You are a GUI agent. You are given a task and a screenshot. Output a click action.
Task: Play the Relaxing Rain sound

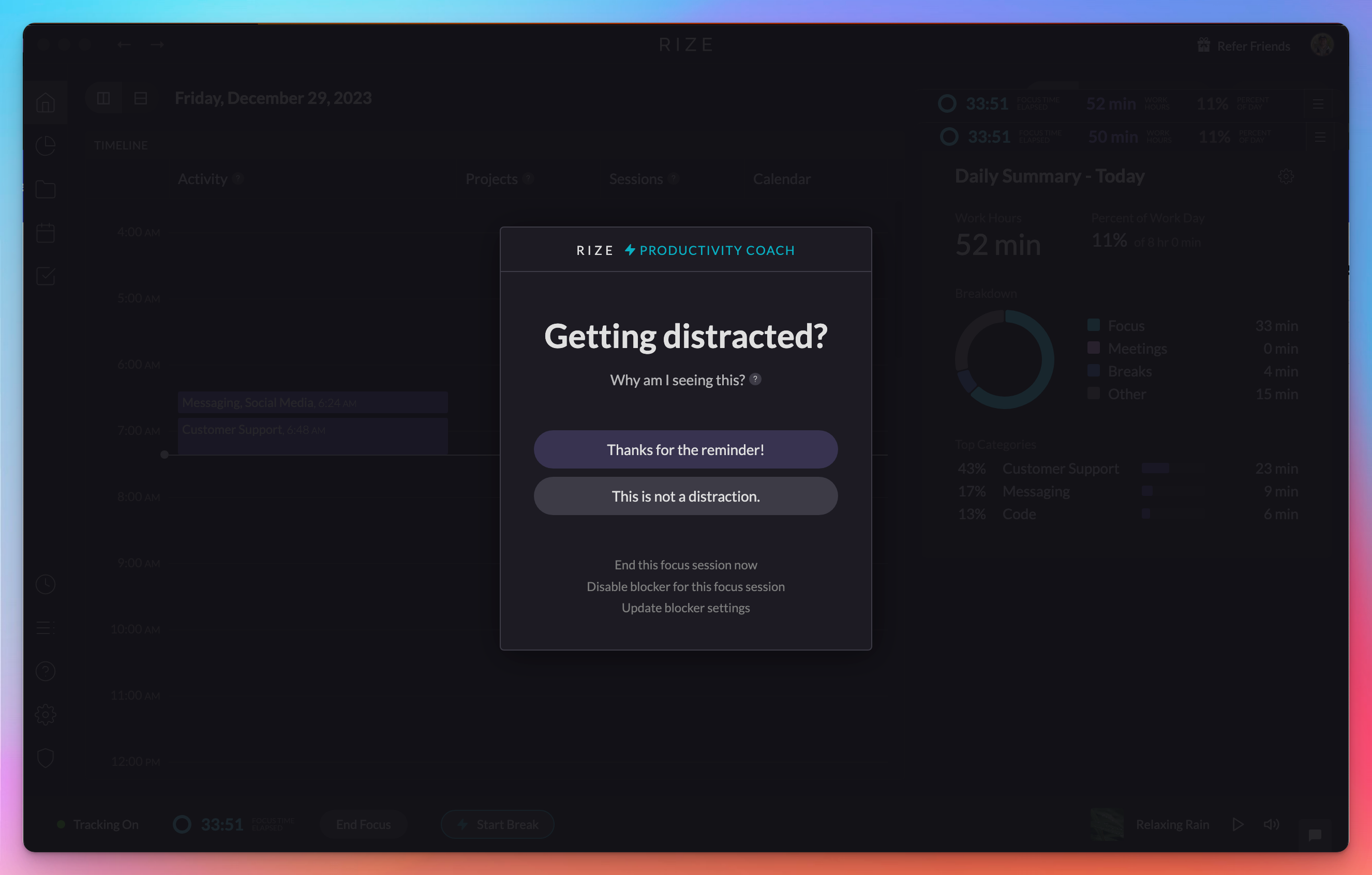point(1237,824)
